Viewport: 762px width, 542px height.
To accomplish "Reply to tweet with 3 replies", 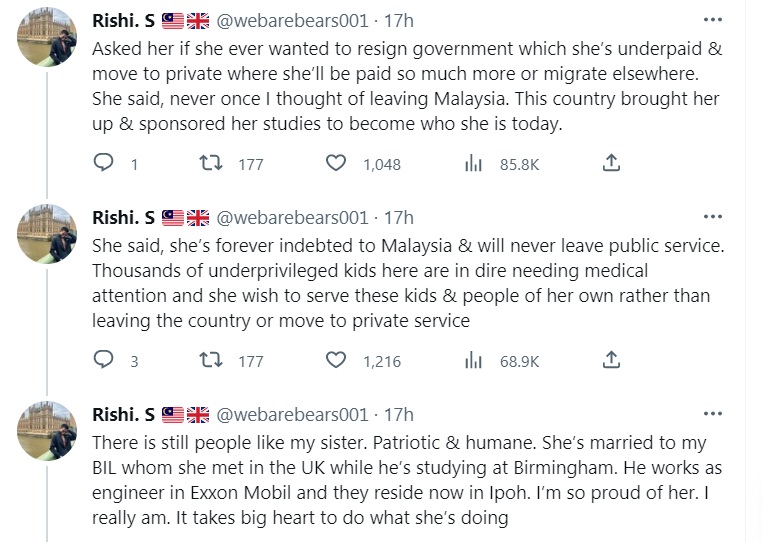I will pos(103,360).
